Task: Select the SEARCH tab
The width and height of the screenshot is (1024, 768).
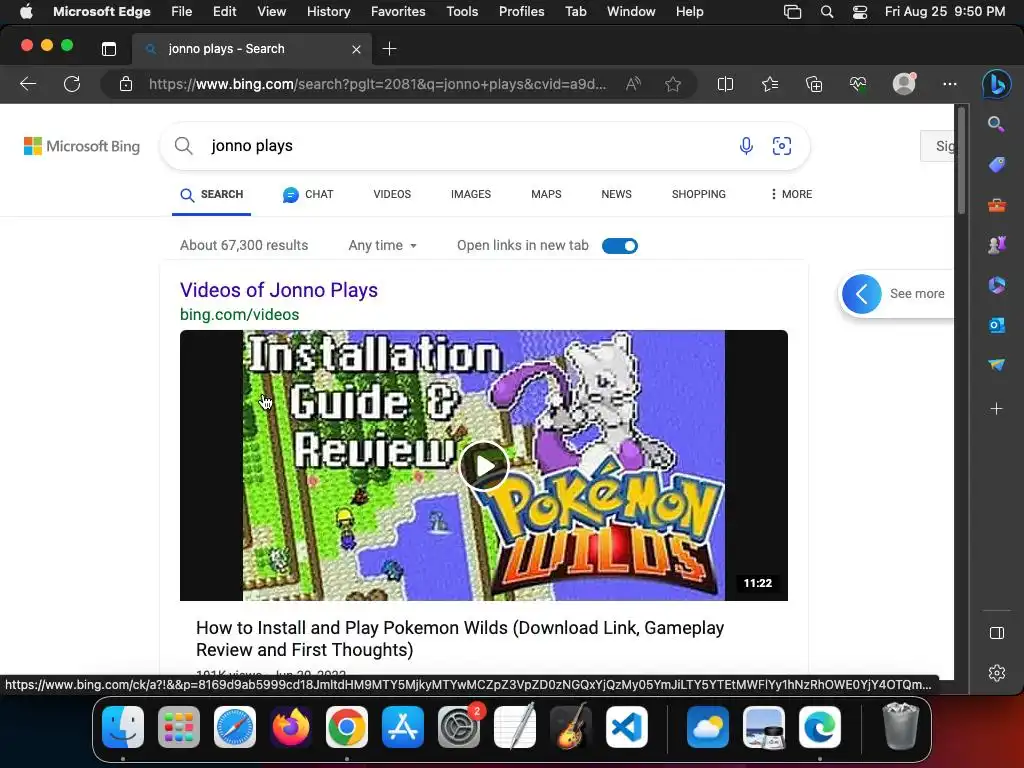Action: (x=212, y=195)
